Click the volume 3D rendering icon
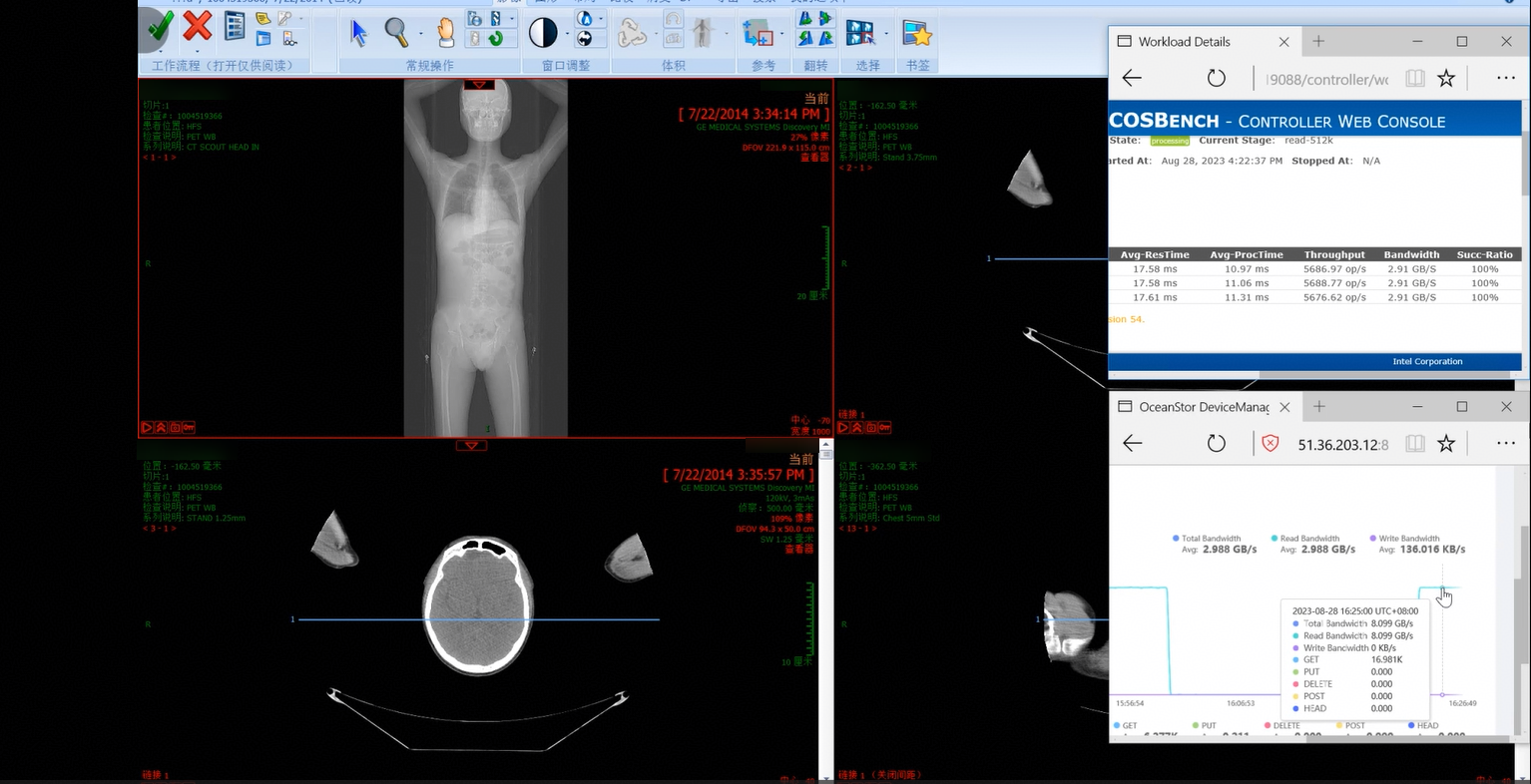The height and width of the screenshot is (784, 1531). tap(632, 34)
